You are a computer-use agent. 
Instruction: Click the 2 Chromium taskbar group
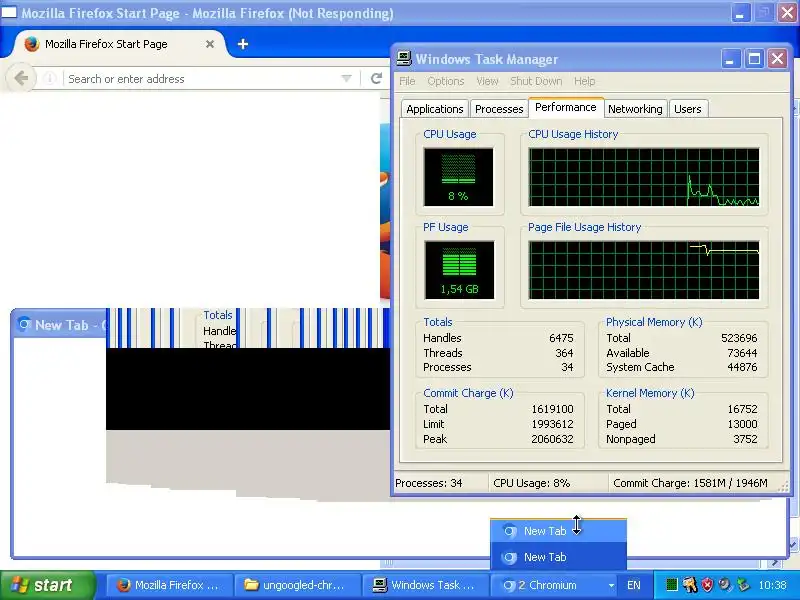coord(554,585)
